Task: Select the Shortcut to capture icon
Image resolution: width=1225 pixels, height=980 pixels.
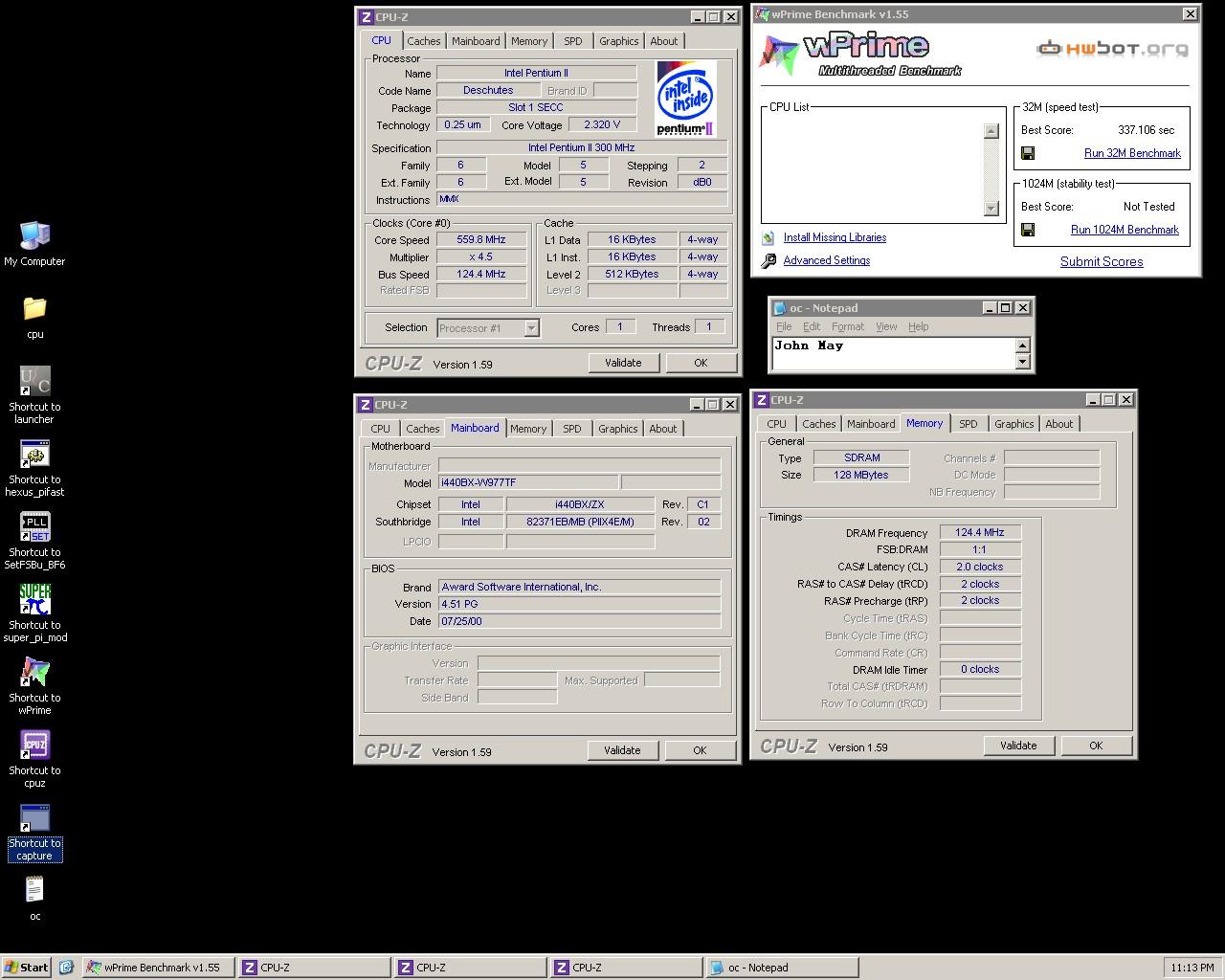Action: [34, 831]
